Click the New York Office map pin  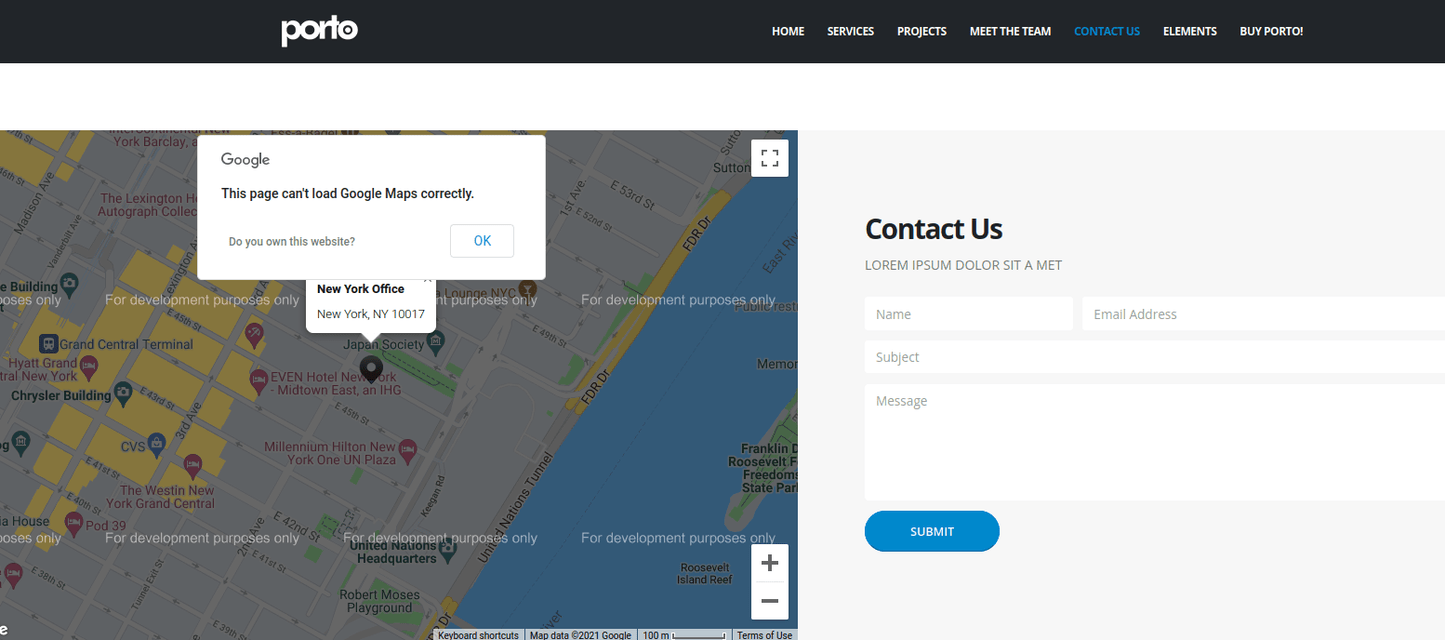coord(371,368)
